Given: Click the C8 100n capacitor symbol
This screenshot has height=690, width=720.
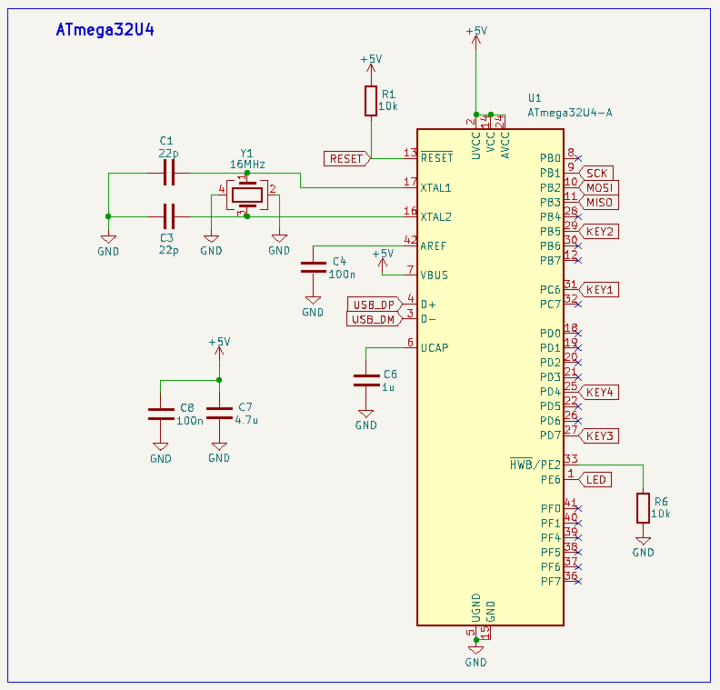Looking at the screenshot, I should click(160, 412).
